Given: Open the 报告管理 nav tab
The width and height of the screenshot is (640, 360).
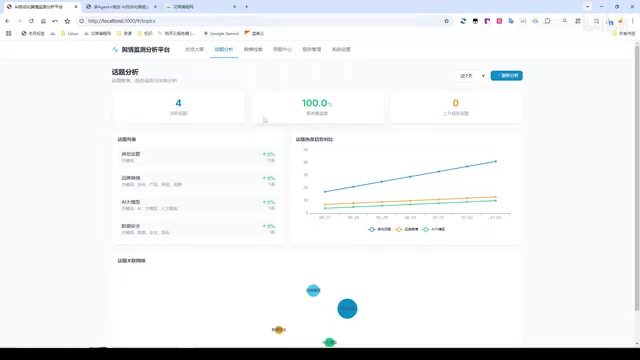Looking at the screenshot, I should click(312, 49).
